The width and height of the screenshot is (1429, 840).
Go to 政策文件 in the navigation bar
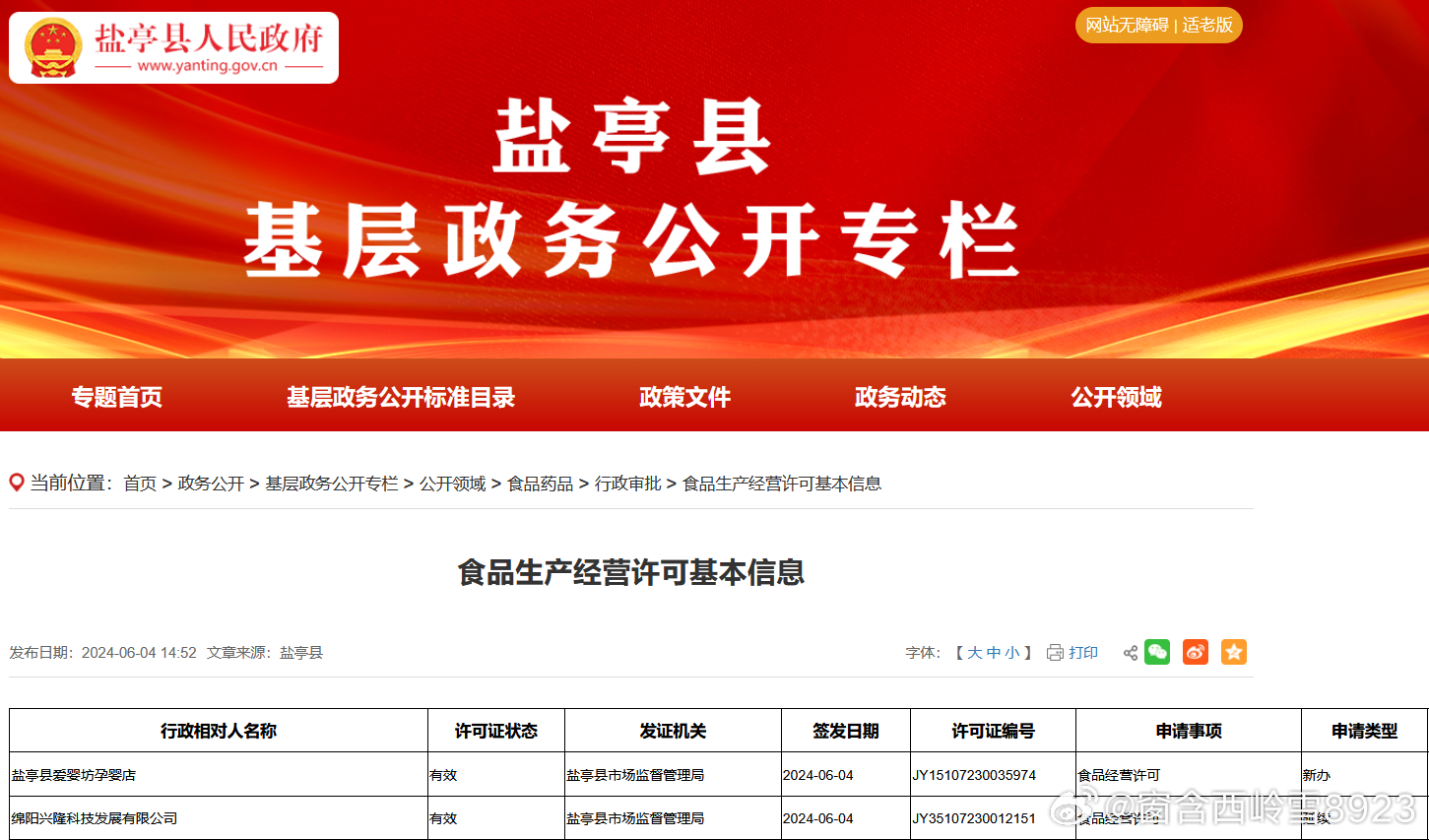(684, 397)
